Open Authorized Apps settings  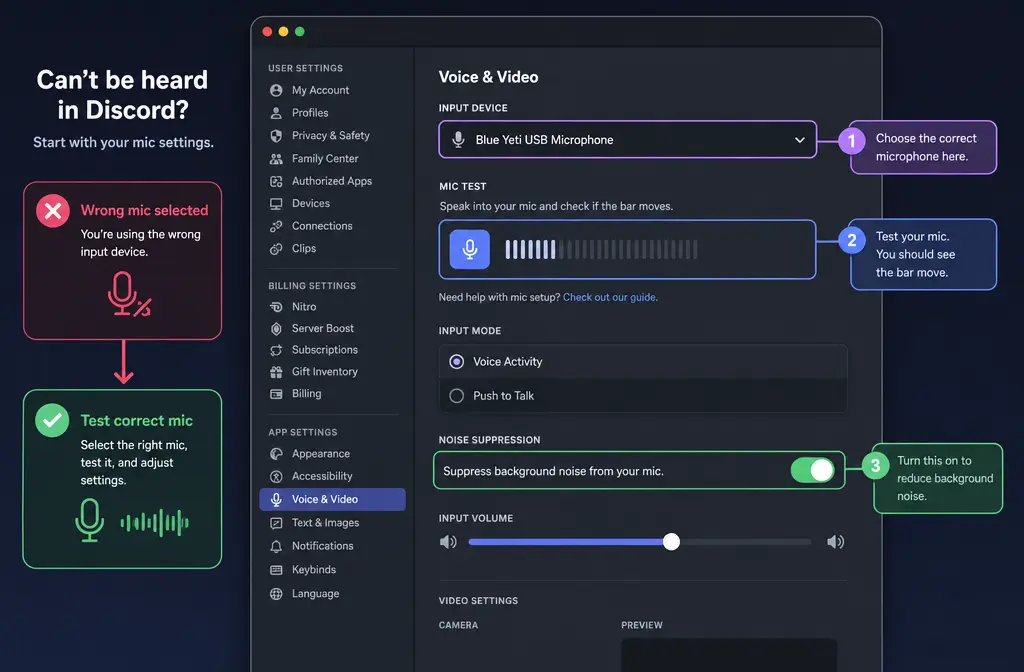point(332,182)
